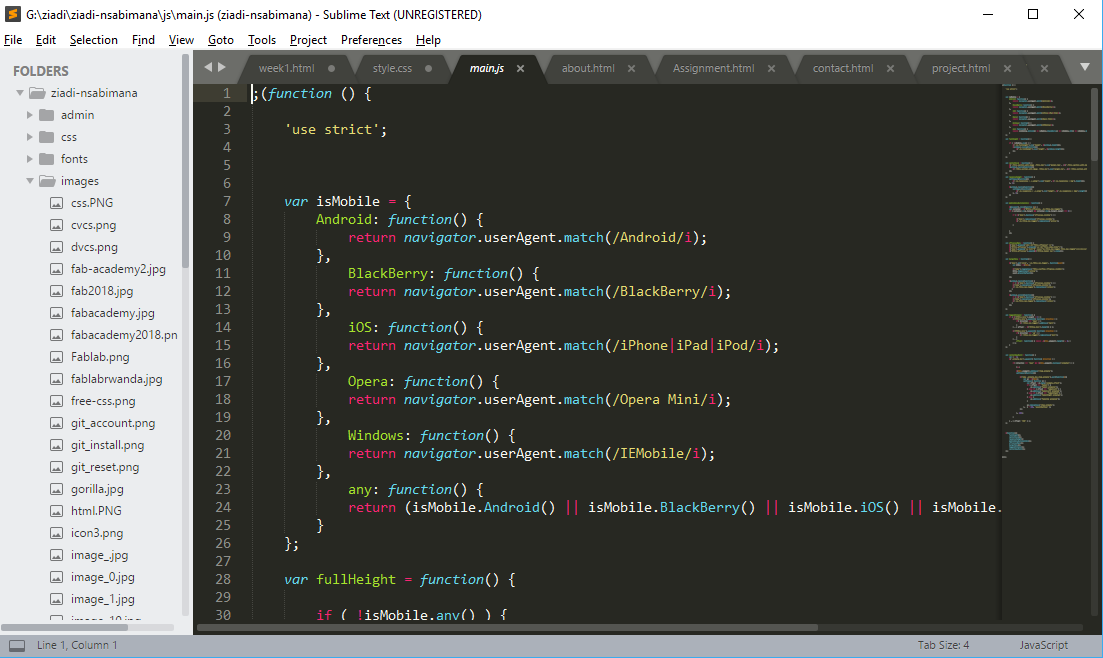This screenshot has height=658, width=1103.
Task: Close the contact.html tab
Action: point(890,68)
